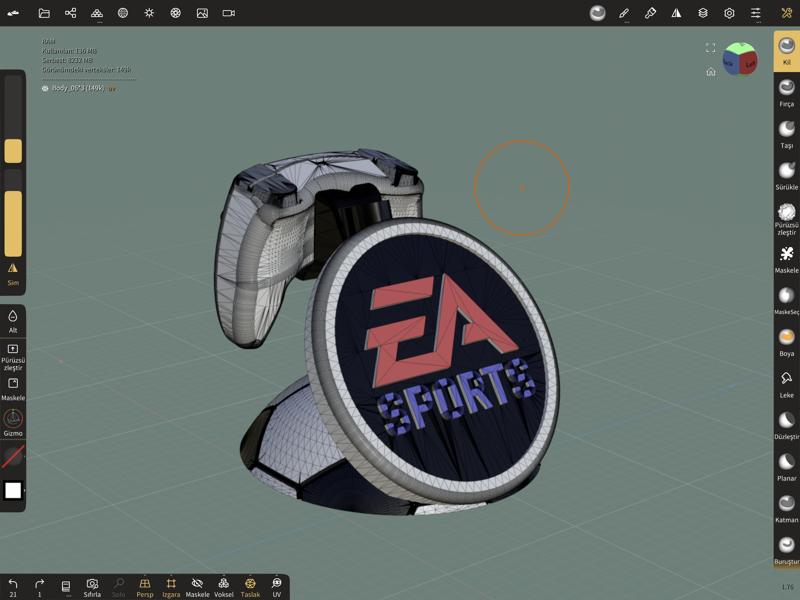The image size is (800, 600).
Task: Open lighting options via the sun icon
Action: 148,13
